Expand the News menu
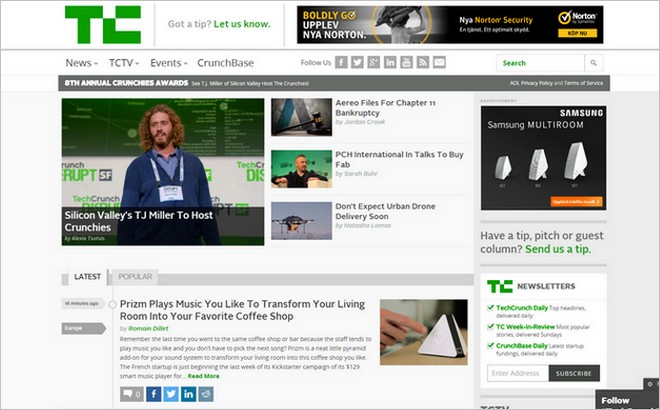This screenshot has height=410, width=660. point(82,63)
